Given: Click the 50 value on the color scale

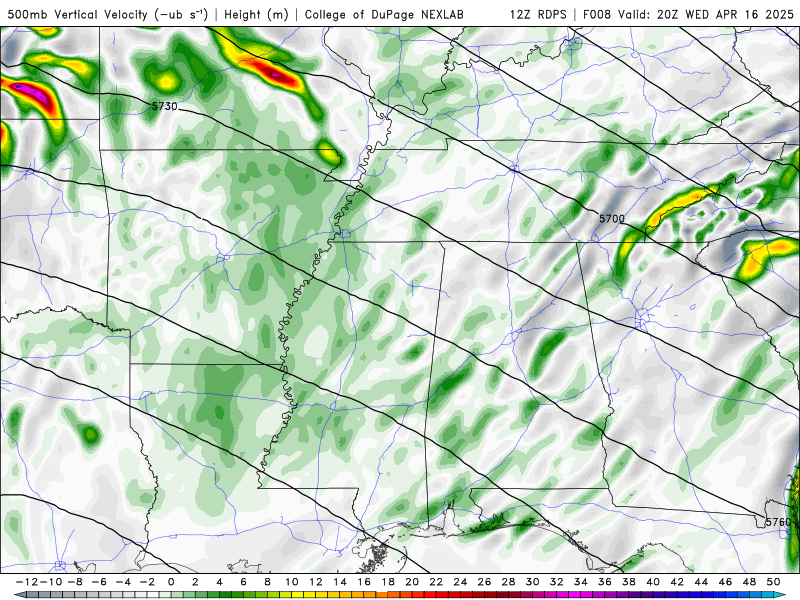Looking at the screenshot, I should tap(773, 582).
